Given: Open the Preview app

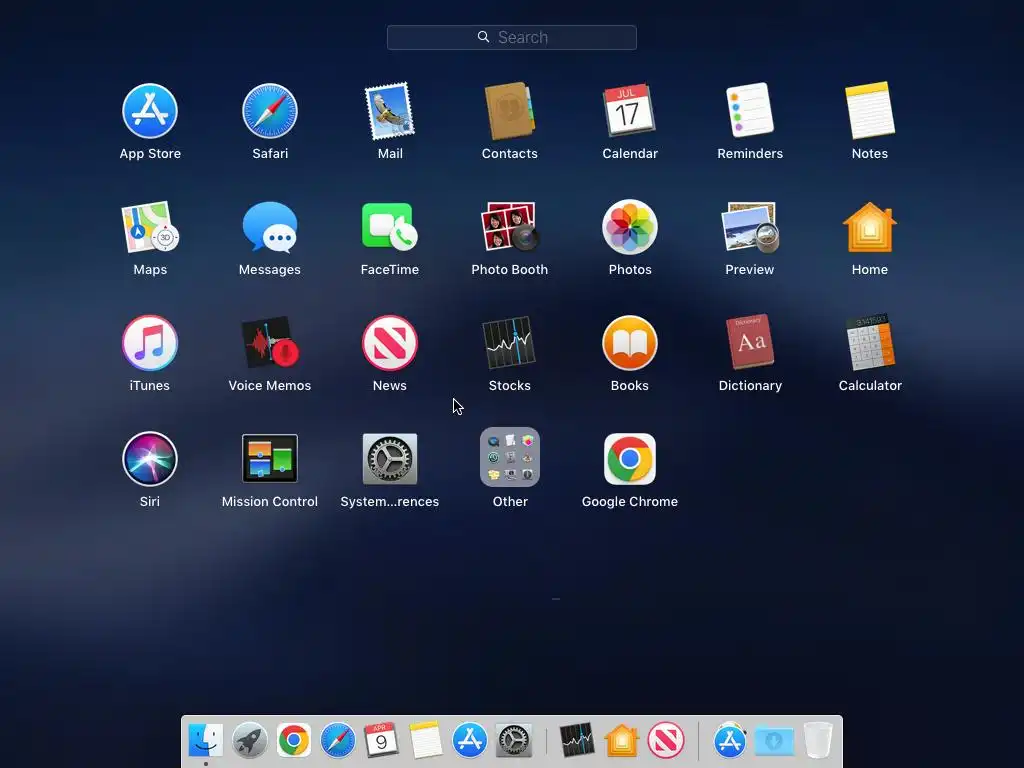Looking at the screenshot, I should click(x=750, y=227).
